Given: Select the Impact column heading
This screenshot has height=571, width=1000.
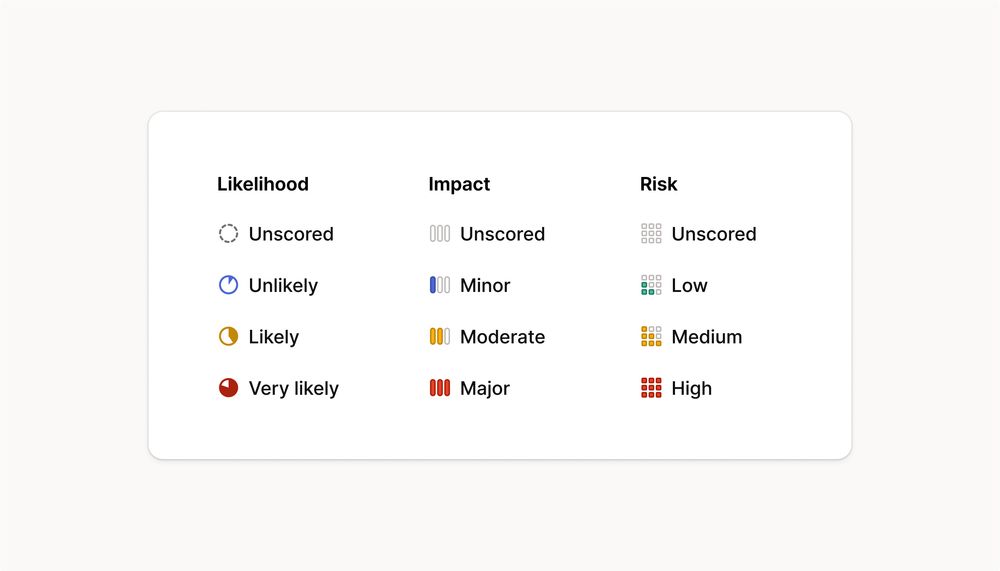Looking at the screenshot, I should tap(459, 184).
